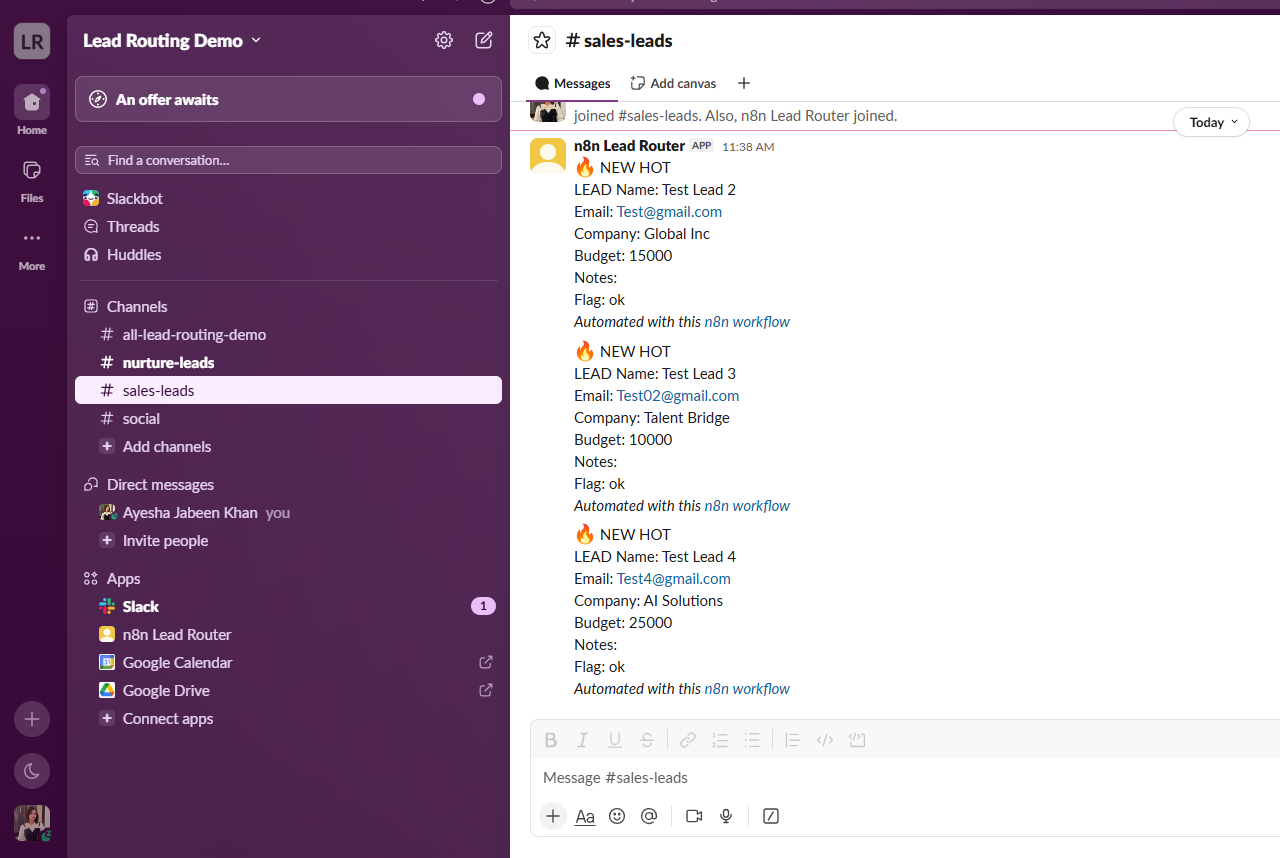
Task: Open n8n workflow link under Test Lead 3
Action: [747, 506]
